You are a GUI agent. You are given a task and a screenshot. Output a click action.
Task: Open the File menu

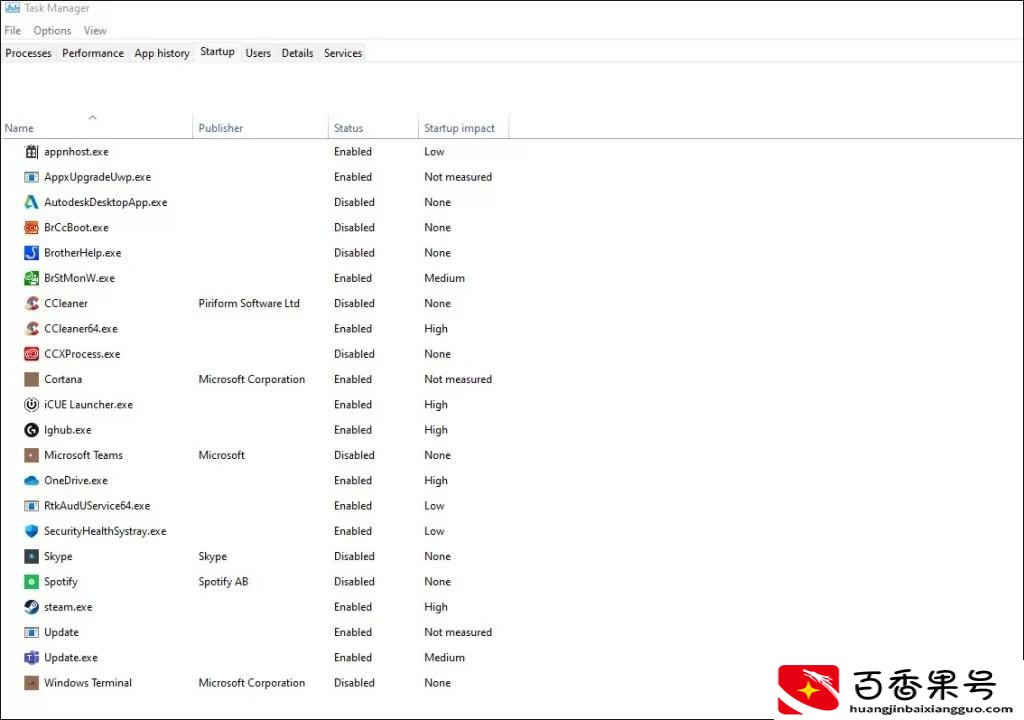click(x=12, y=31)
